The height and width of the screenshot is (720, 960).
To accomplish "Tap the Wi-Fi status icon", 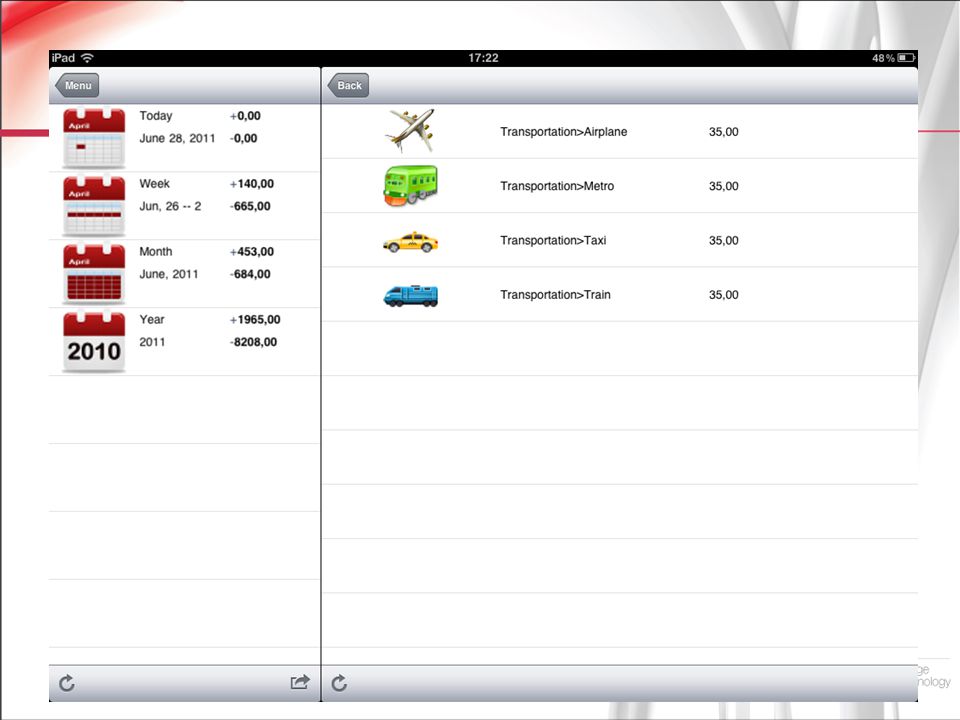I will tap(88, 58).
